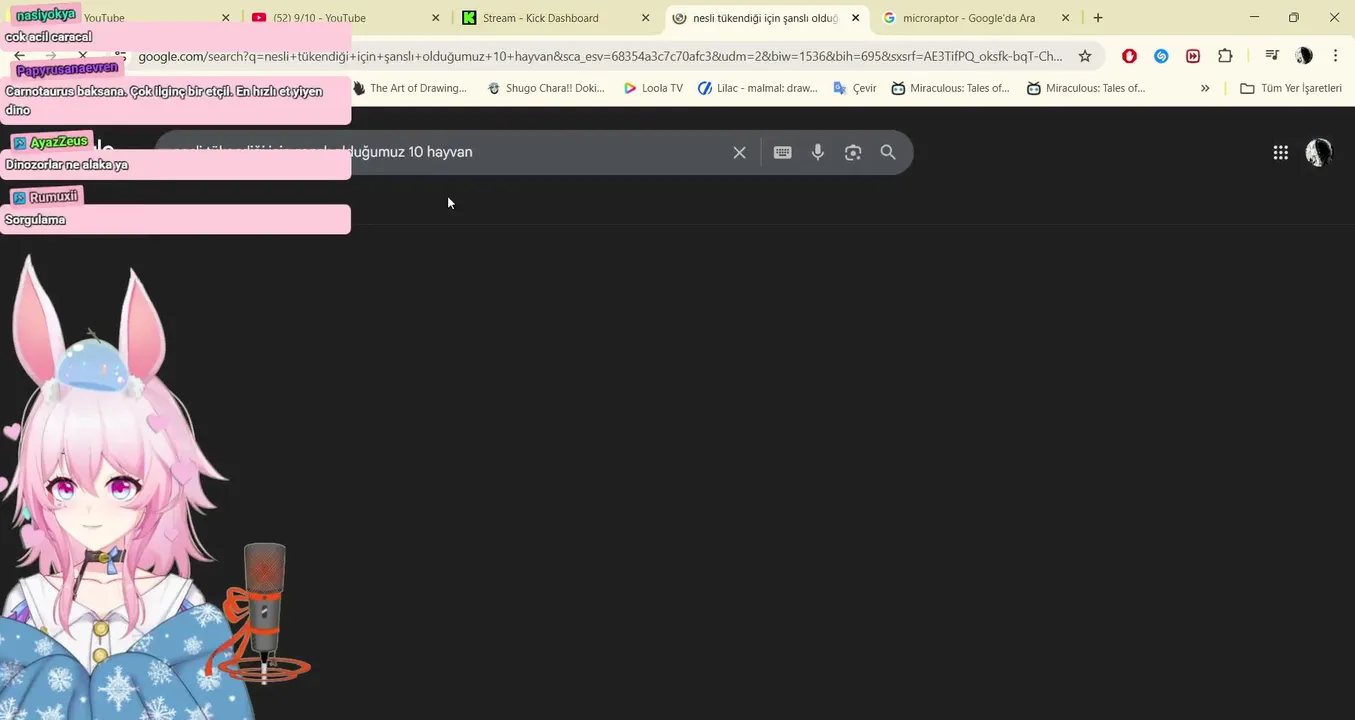Click chat message 'cok acil caracal'
Viewport: 1355px width, 720px height.
click(48, 37)
